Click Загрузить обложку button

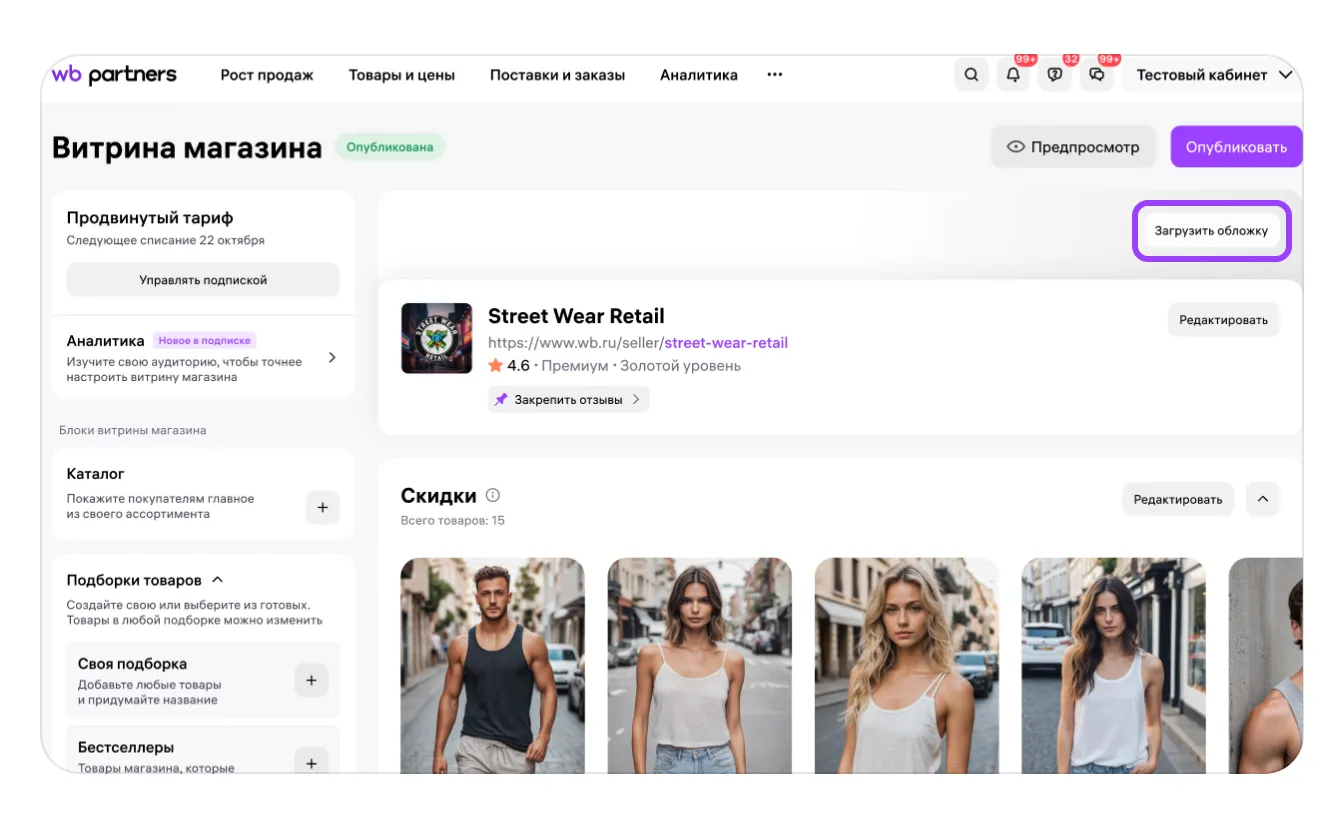pyautogui.click(x=1211, y=231)
